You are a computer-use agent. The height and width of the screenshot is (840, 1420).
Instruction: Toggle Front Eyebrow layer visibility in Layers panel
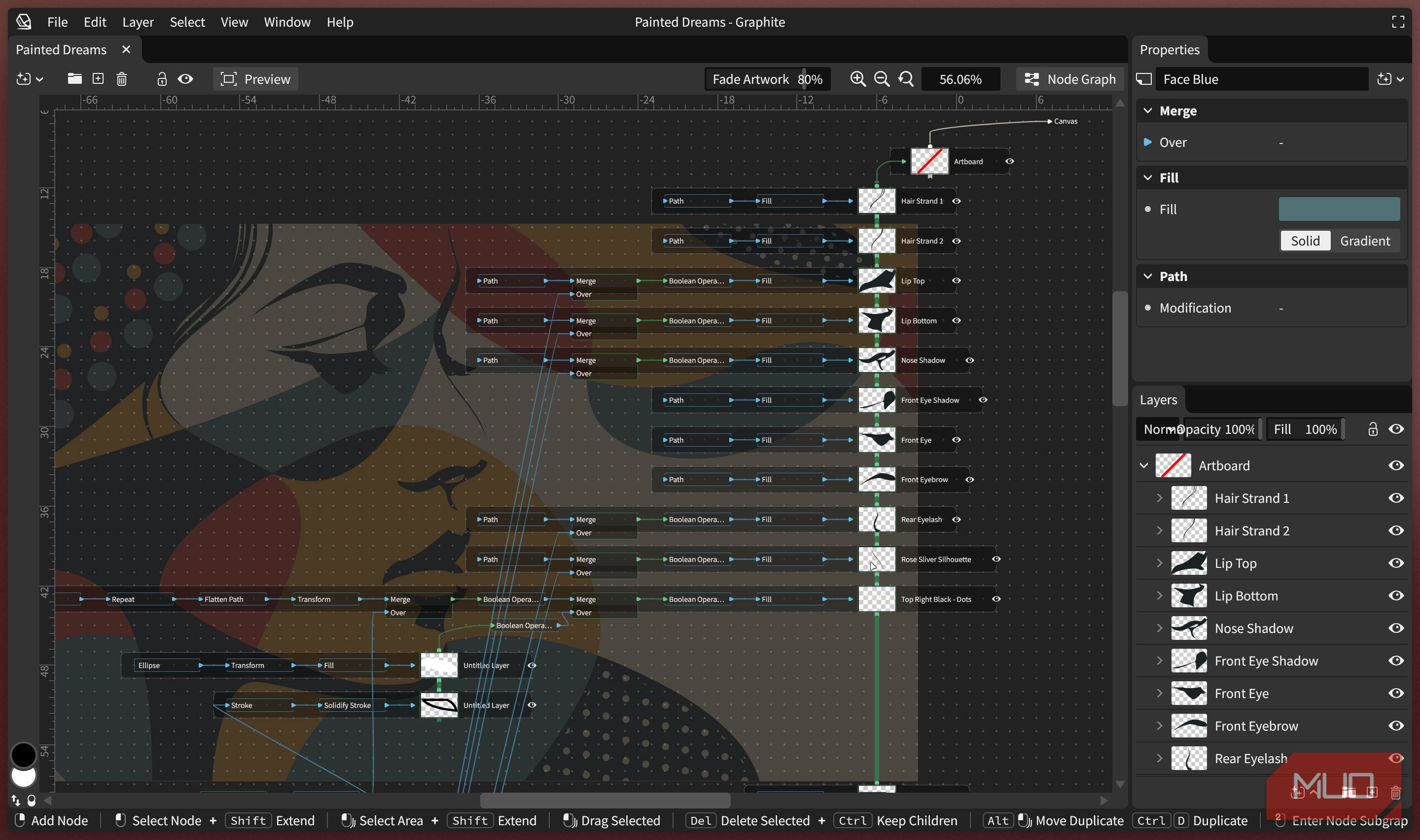pyautogui.click(x=1396, y=726)
